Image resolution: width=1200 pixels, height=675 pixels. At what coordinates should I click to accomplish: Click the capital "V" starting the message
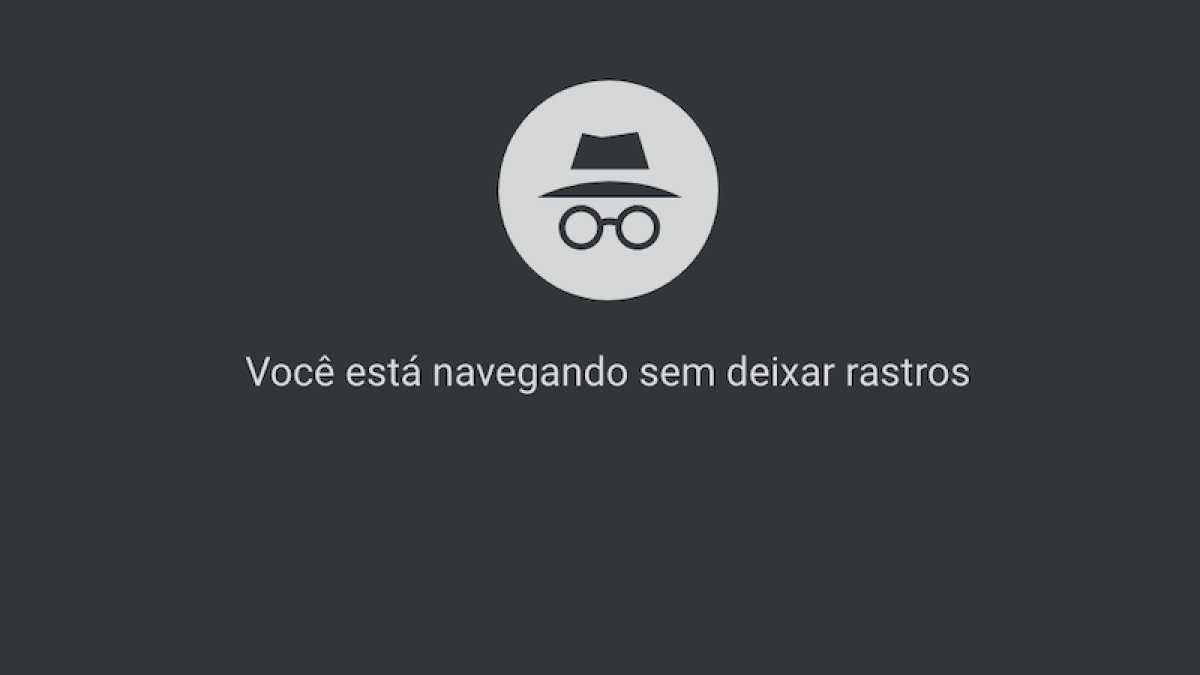point(258,373)
